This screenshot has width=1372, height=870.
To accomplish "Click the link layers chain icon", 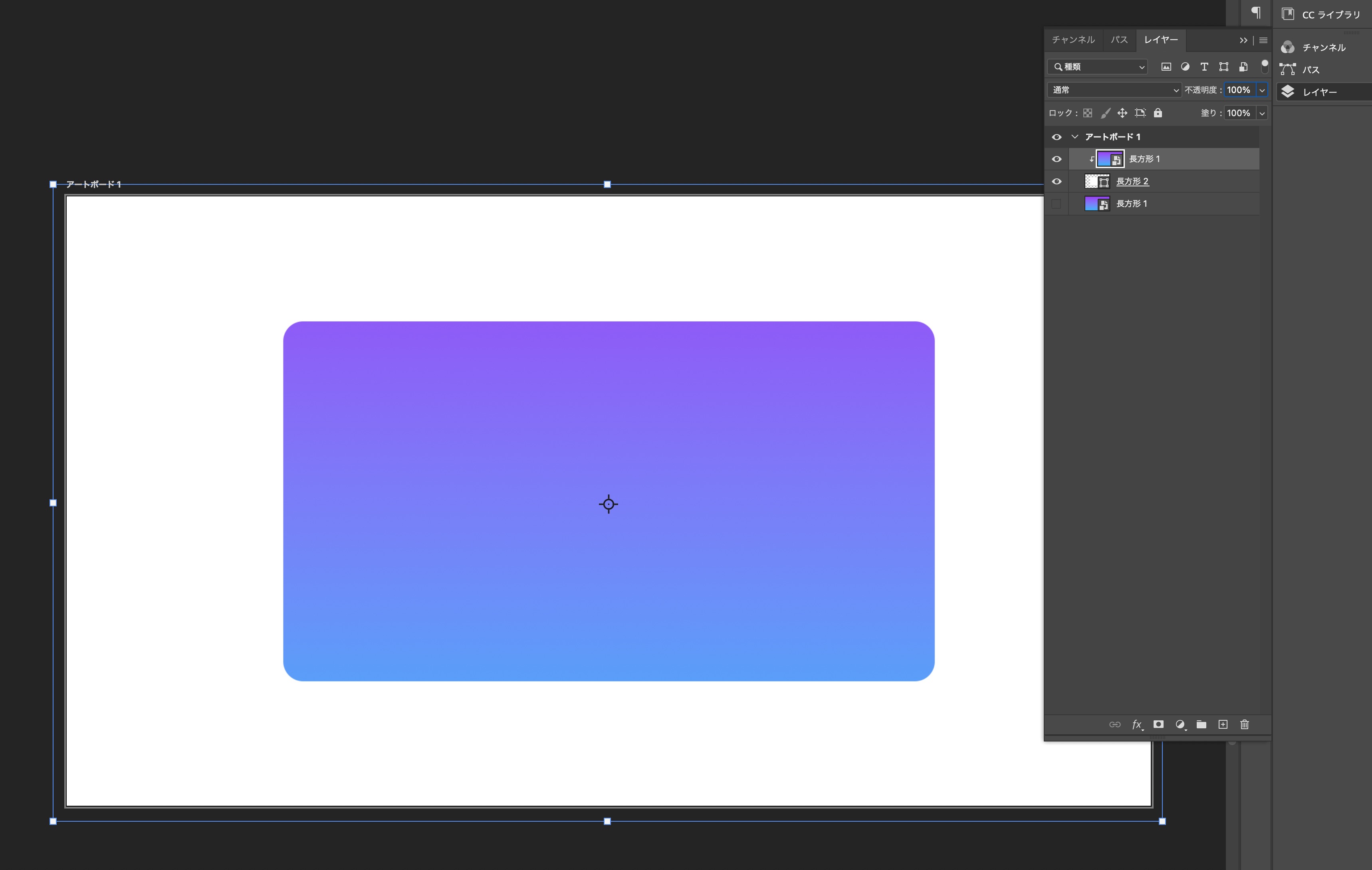I will [1114, 724].
